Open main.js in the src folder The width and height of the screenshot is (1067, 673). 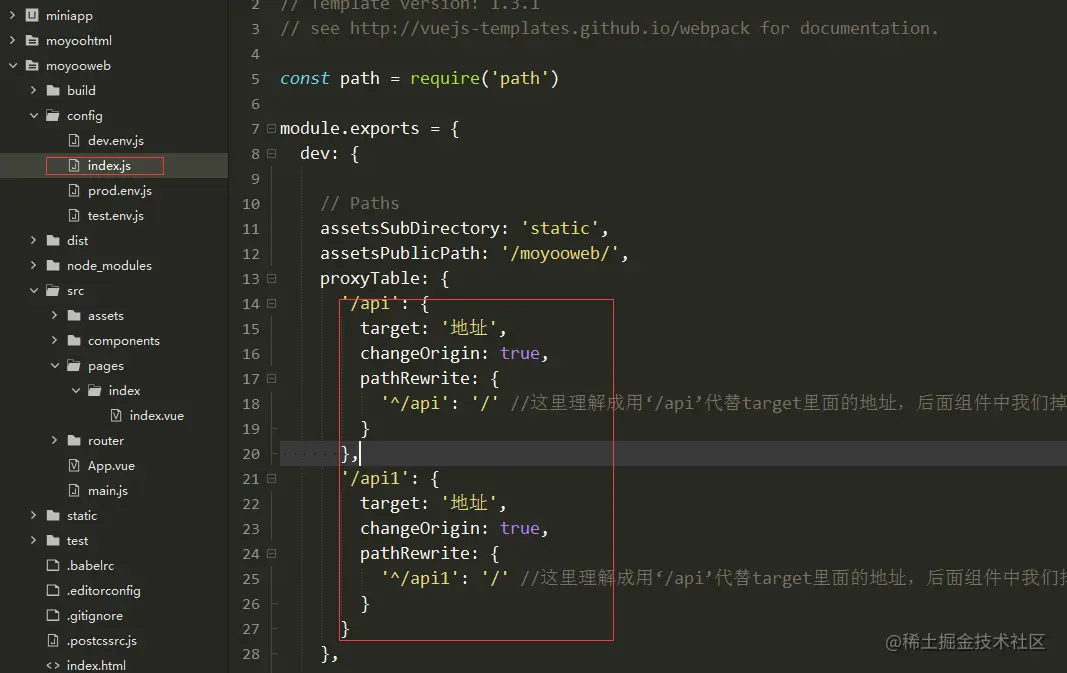pos(108,491)
